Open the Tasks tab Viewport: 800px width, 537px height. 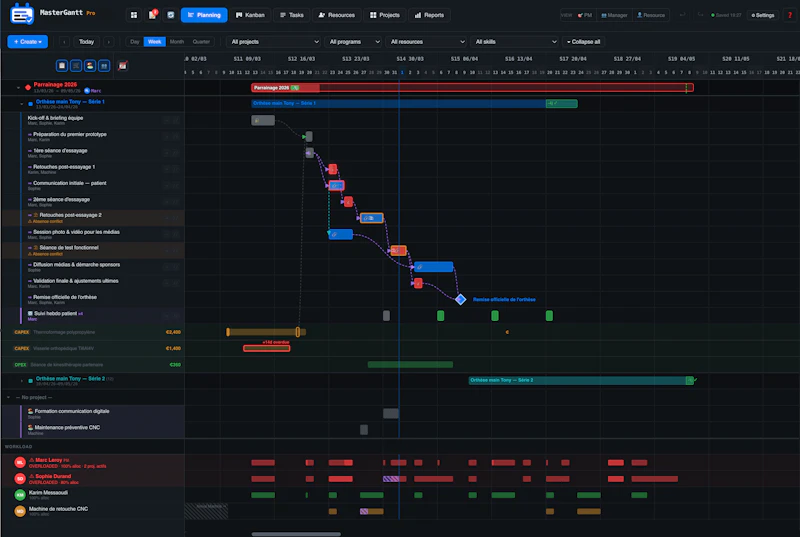pos(292,15)
